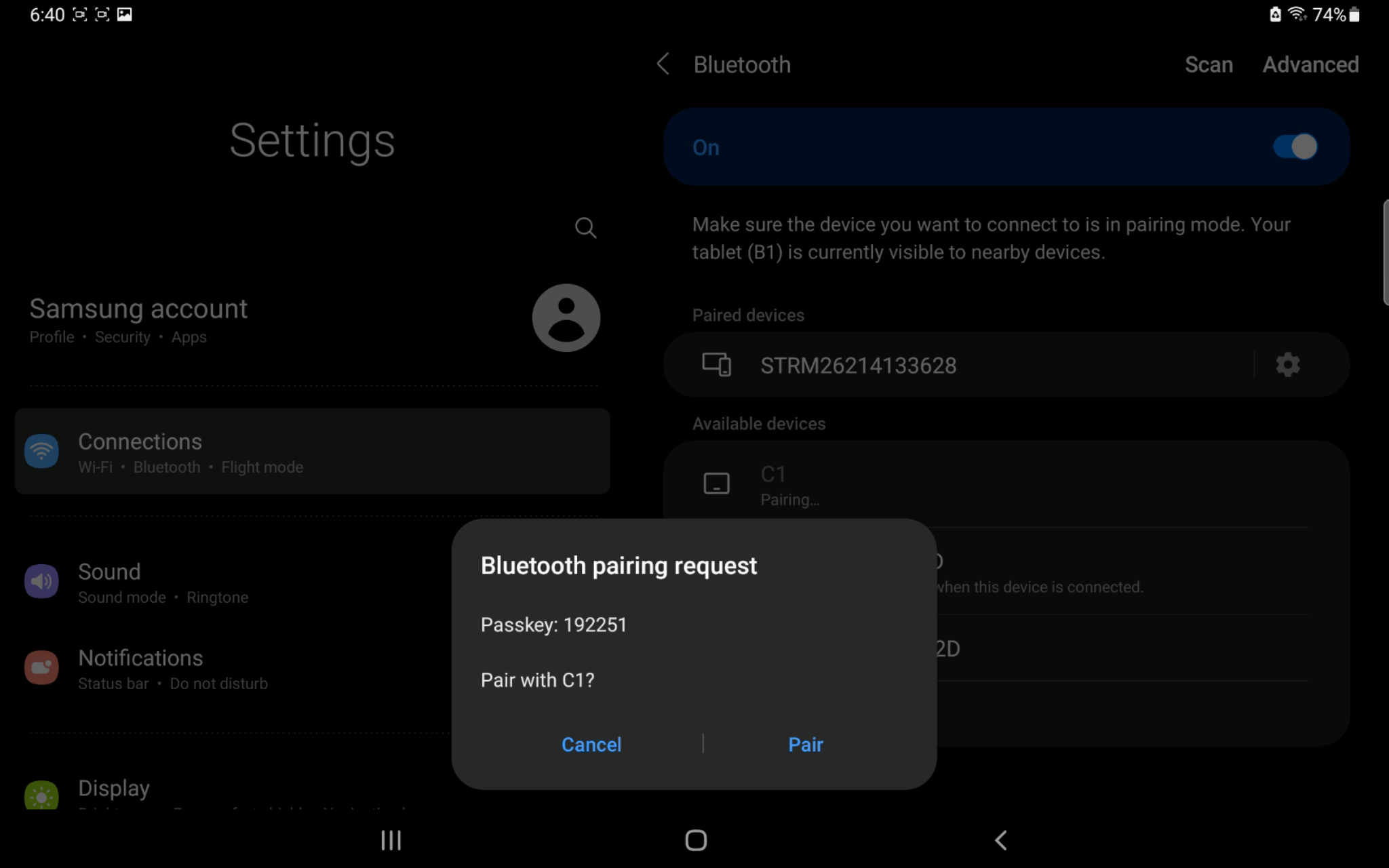
Task: Tap the Connections Wi-Fi icon
Action: click(41, 451)
